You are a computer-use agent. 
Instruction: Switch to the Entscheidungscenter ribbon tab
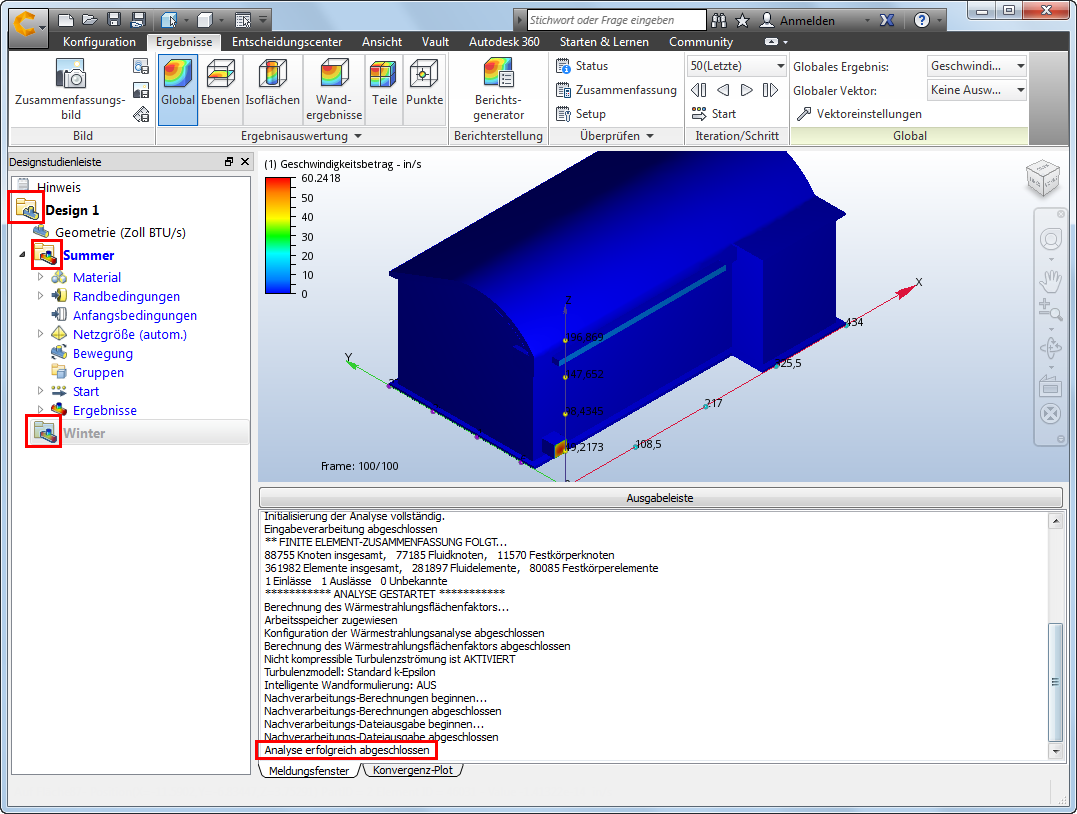coord(287,42)
